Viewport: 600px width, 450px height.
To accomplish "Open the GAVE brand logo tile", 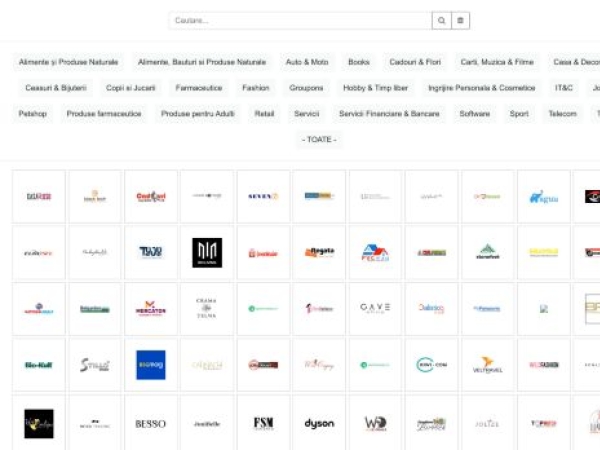I will (375, 309).
